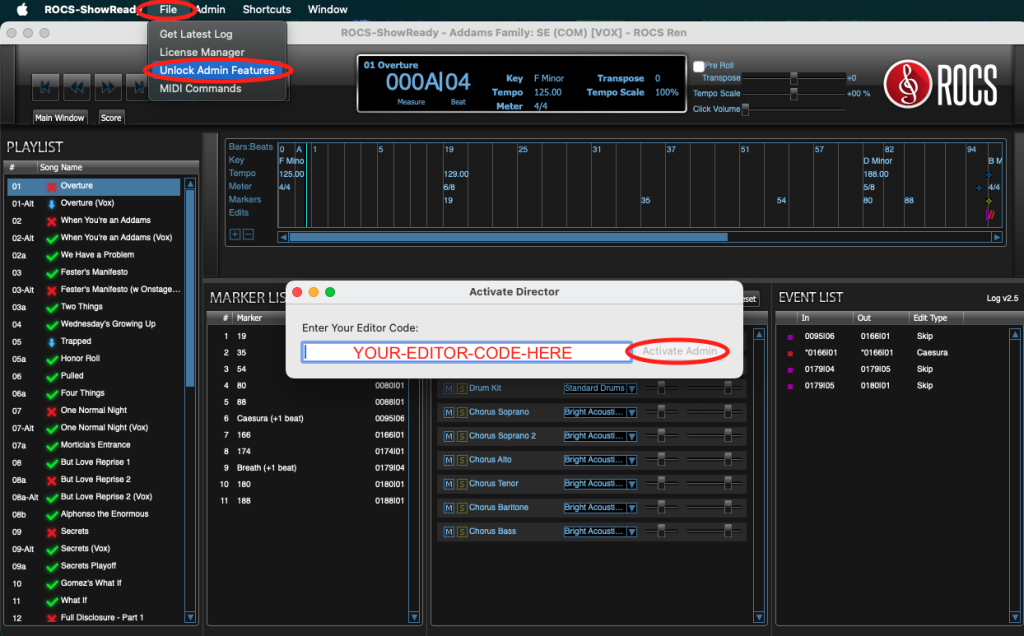1024x636 pixels.
Task: Open the Shortcuts menu
Action: tap(266, 9)
